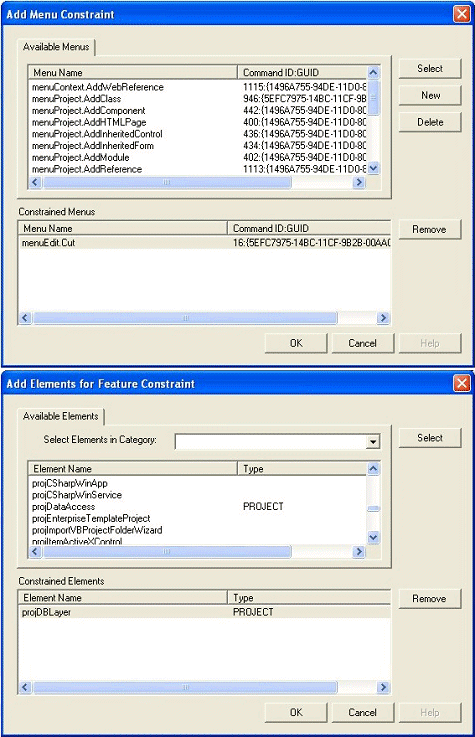Click scroll left arrow in Available Elements list
Screen dimensions: 475x737
pyautogui.click(x=35, y=551)
